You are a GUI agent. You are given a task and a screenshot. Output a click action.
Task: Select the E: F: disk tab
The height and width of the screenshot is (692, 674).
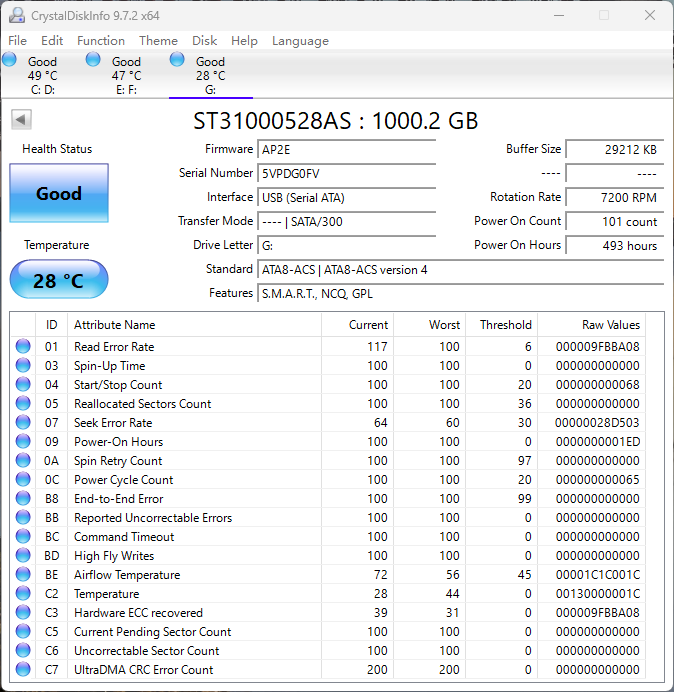click(x=126, y=76)
